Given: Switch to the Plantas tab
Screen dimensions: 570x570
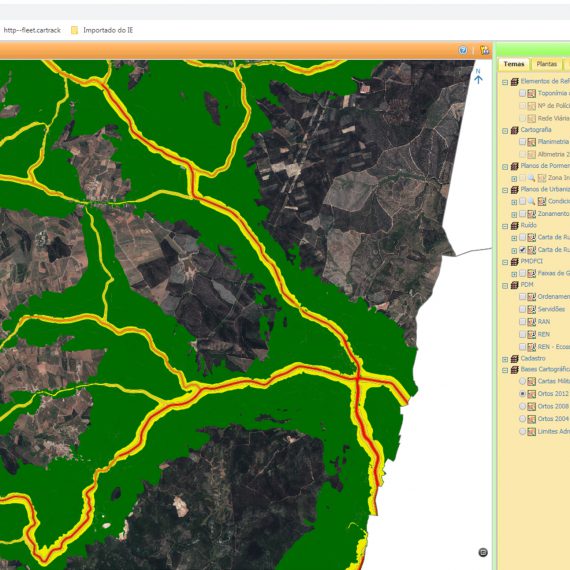Looking at the screenshot, I should [546, 64].
